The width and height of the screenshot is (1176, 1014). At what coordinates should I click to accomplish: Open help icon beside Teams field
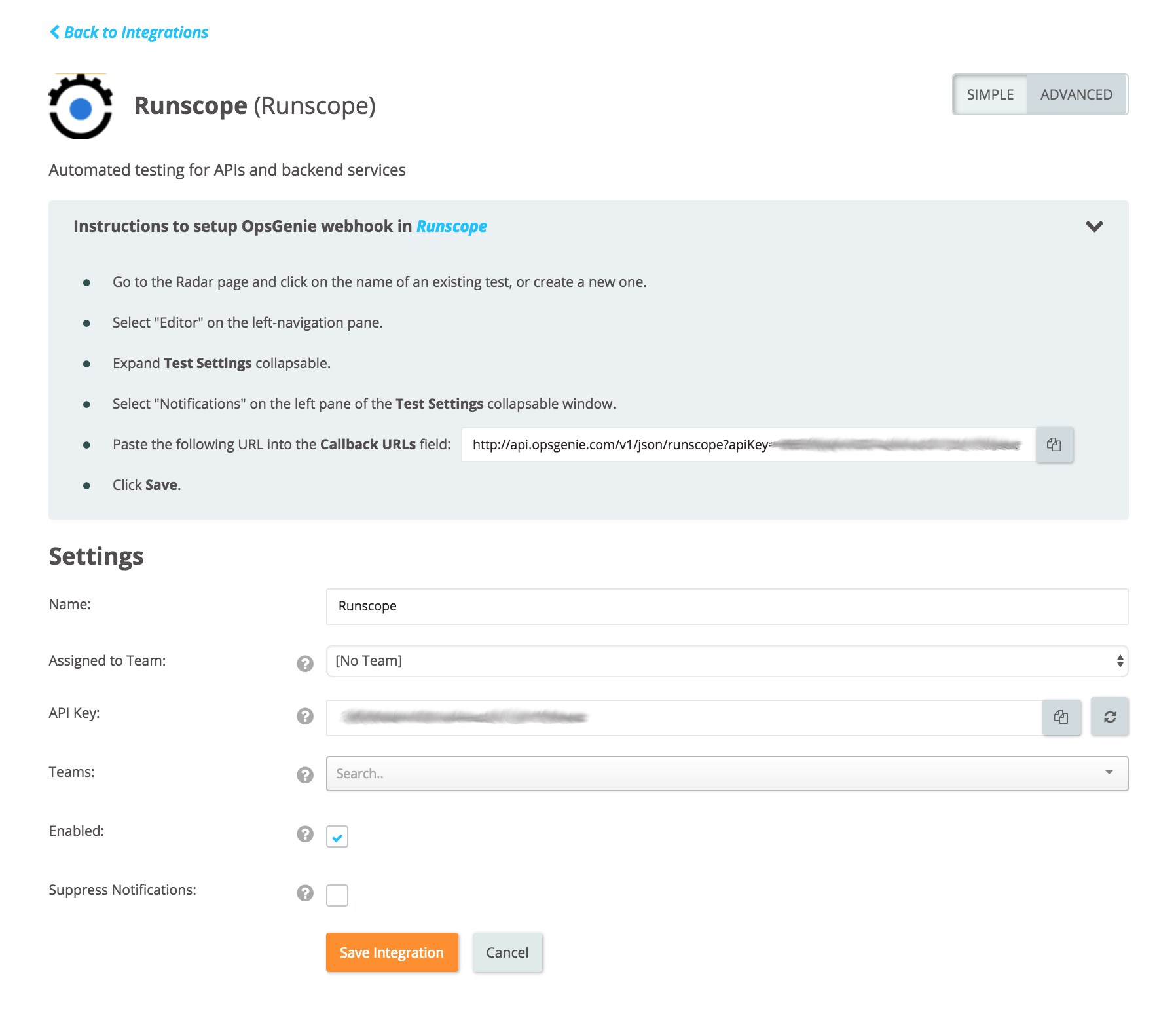tap(305, 775)
